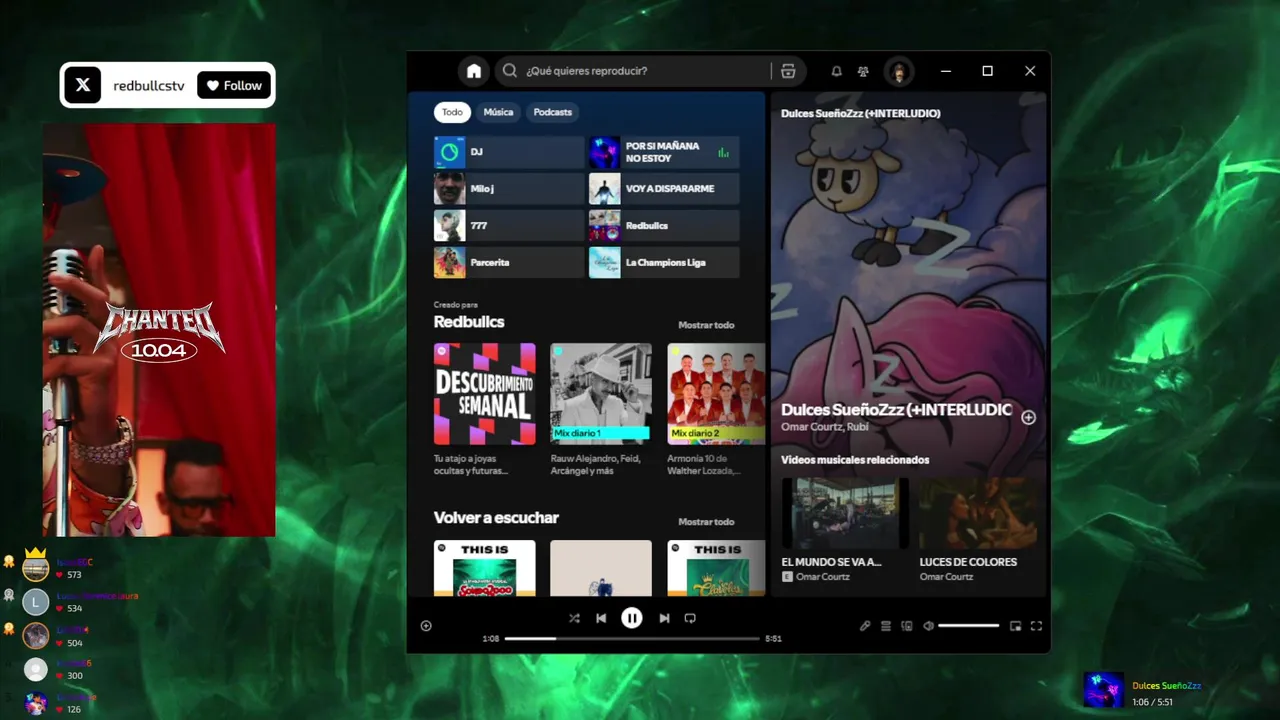Open the 'Mix diario 1' cover

coord(601,394)
